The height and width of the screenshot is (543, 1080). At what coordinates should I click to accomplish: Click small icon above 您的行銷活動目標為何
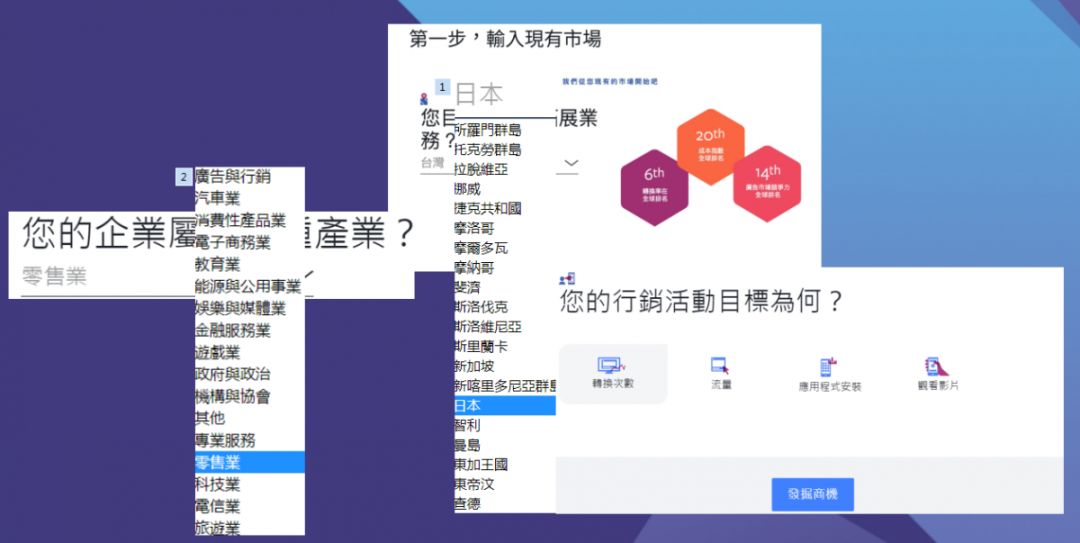pos(568,278)
